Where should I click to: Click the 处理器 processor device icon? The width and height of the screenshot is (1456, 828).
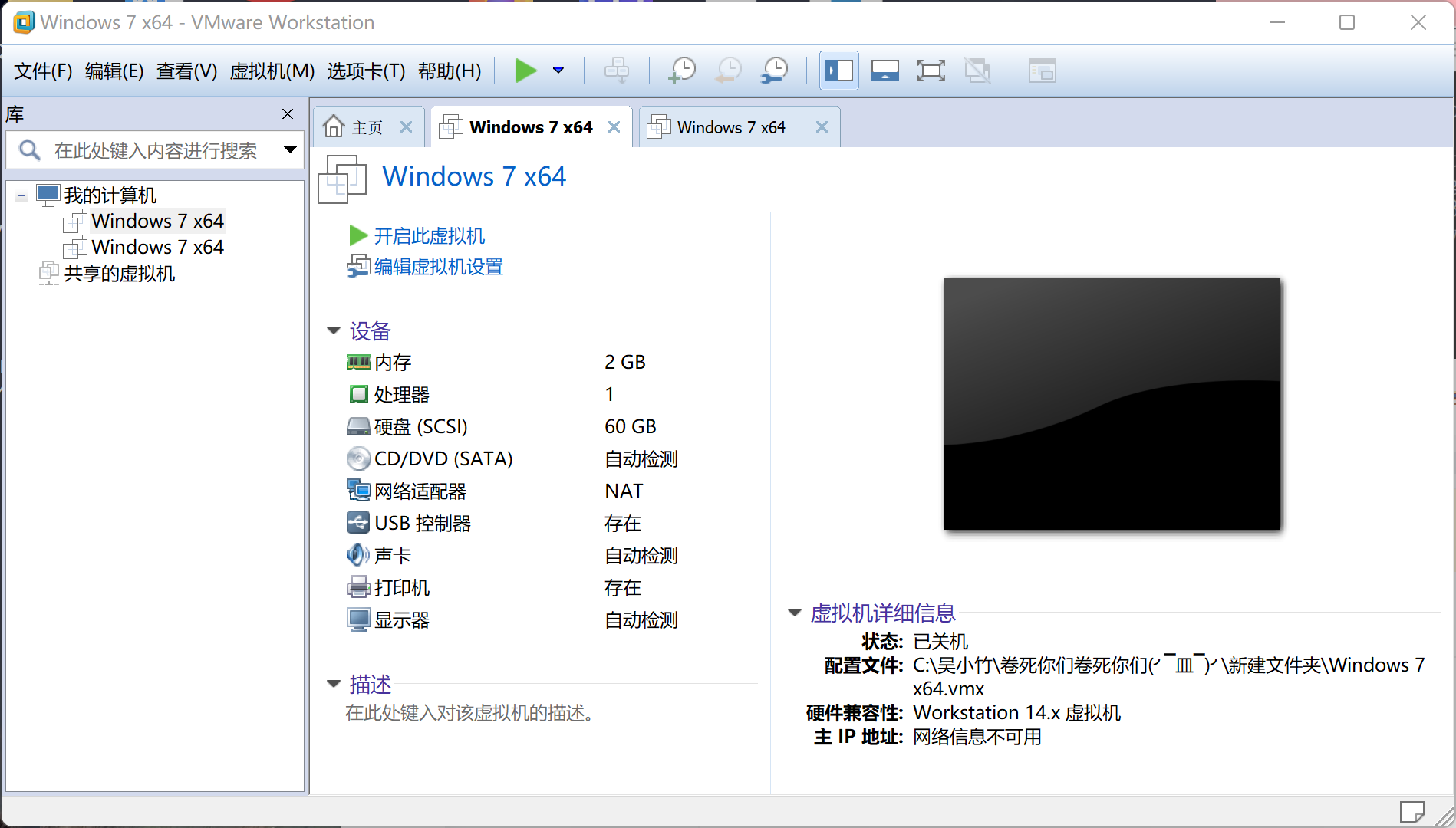[x=358, y=394]
